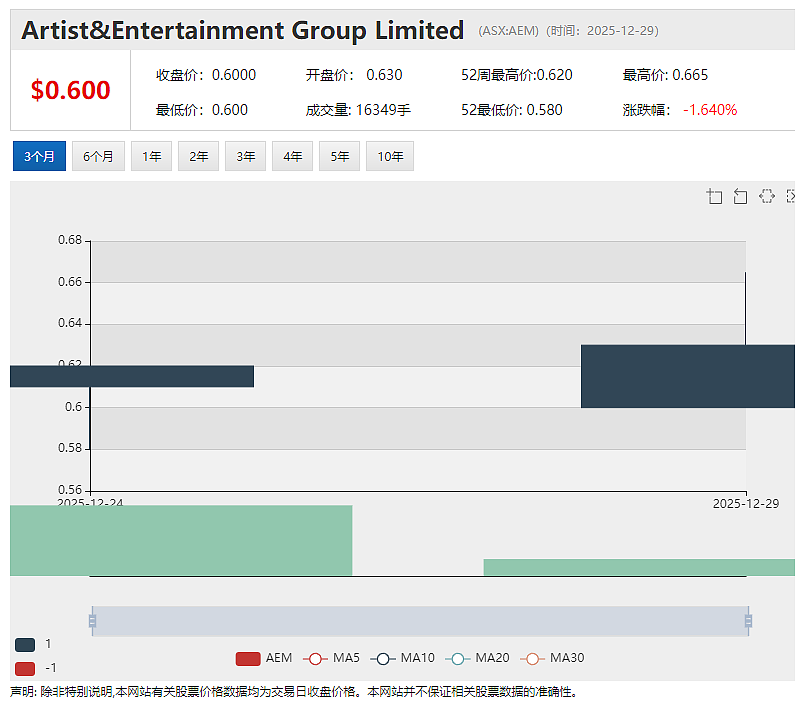Switch to the 10年 range tab
This screenshot has width=807, height=720.
390,156
